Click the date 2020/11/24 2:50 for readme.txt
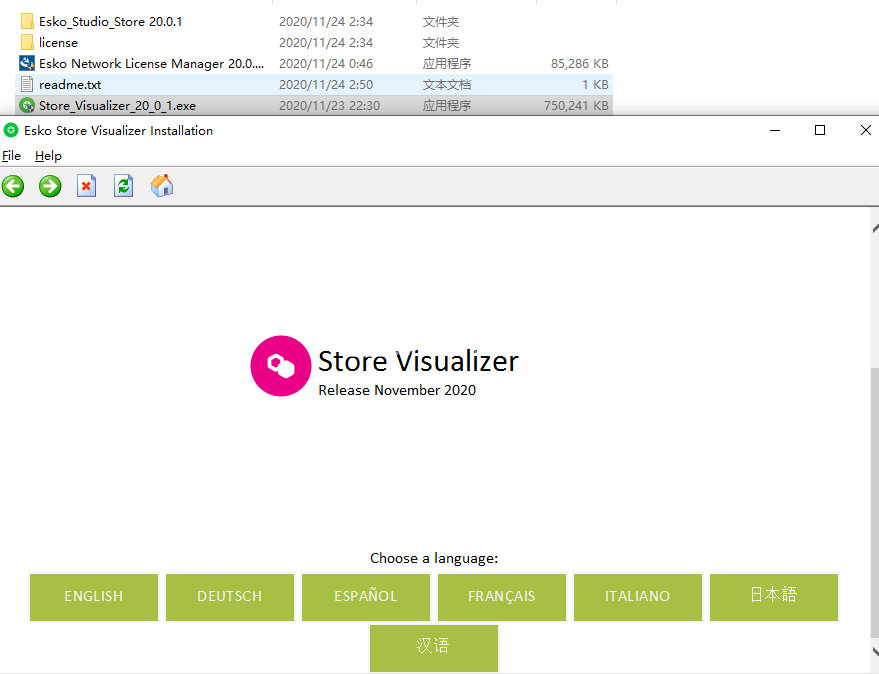This screenshot has height=674, width=879. point(326,85)
